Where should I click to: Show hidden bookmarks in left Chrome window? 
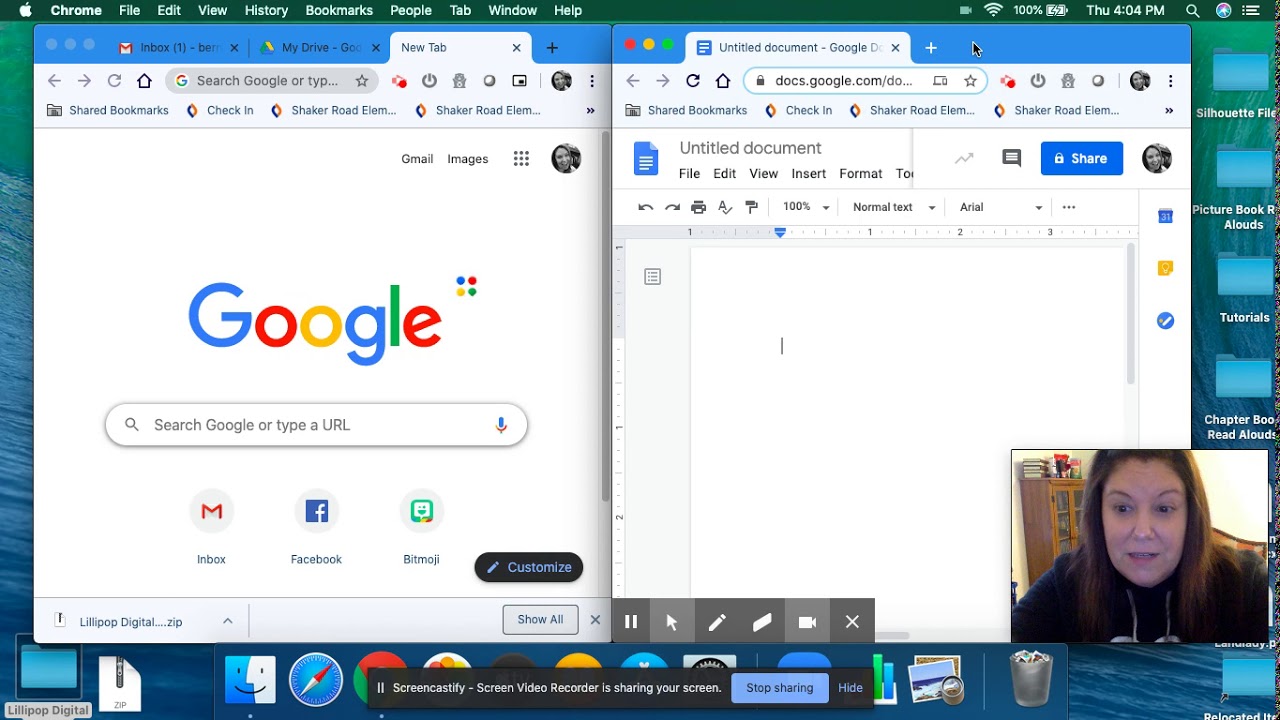(590, 110)
